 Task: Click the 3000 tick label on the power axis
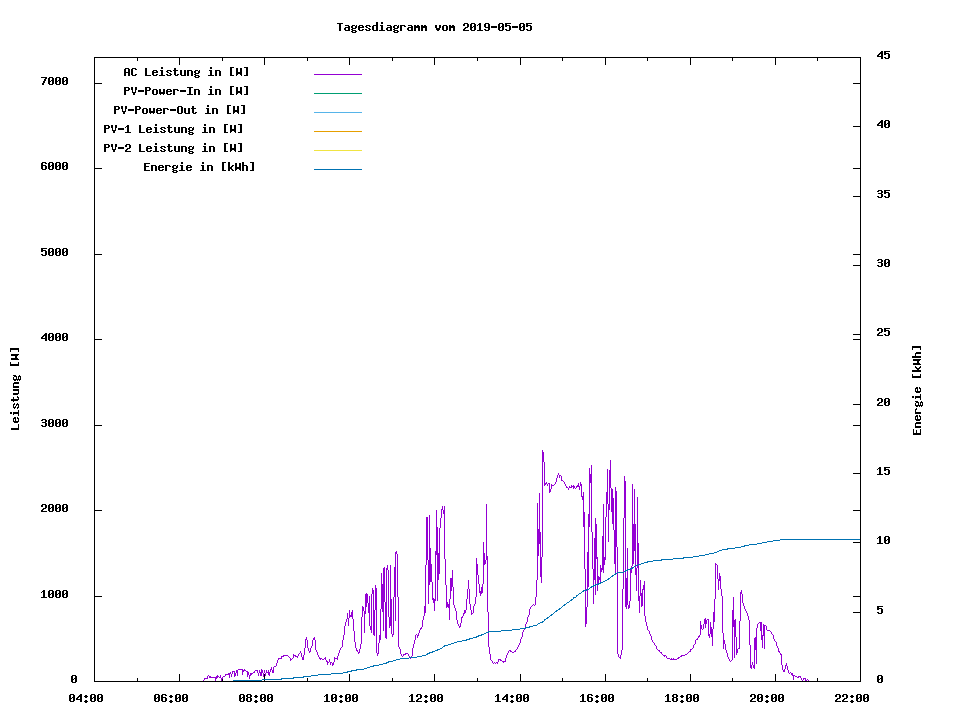pos(54,424)
